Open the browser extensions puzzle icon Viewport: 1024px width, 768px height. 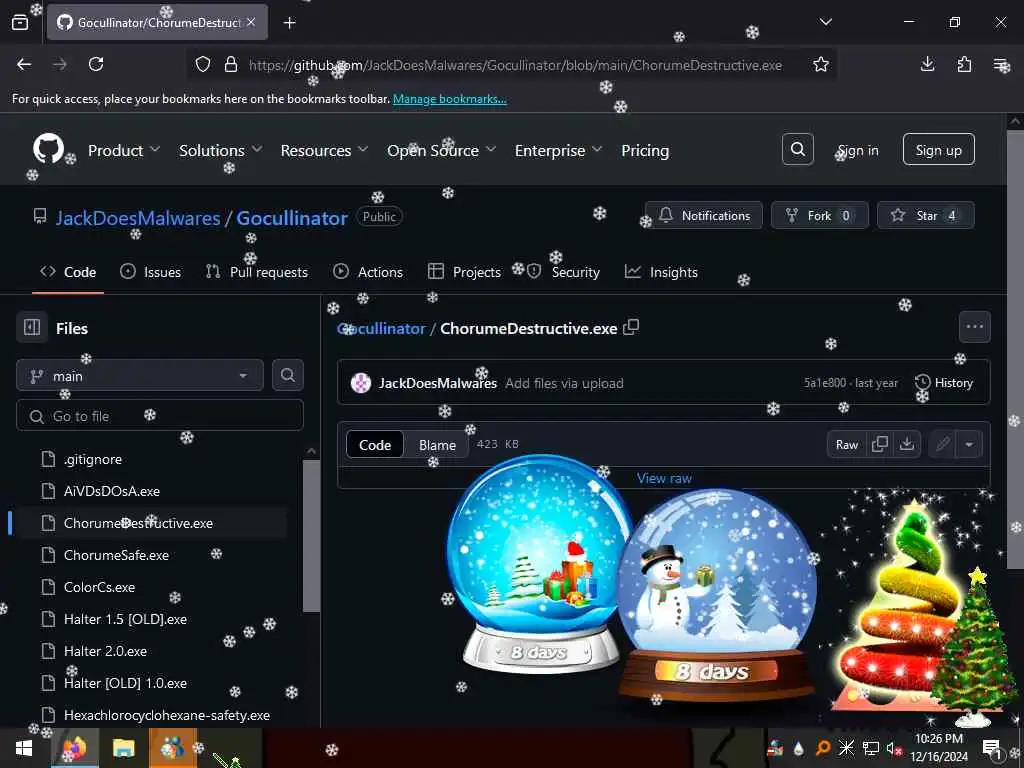[x=964, y=64]
